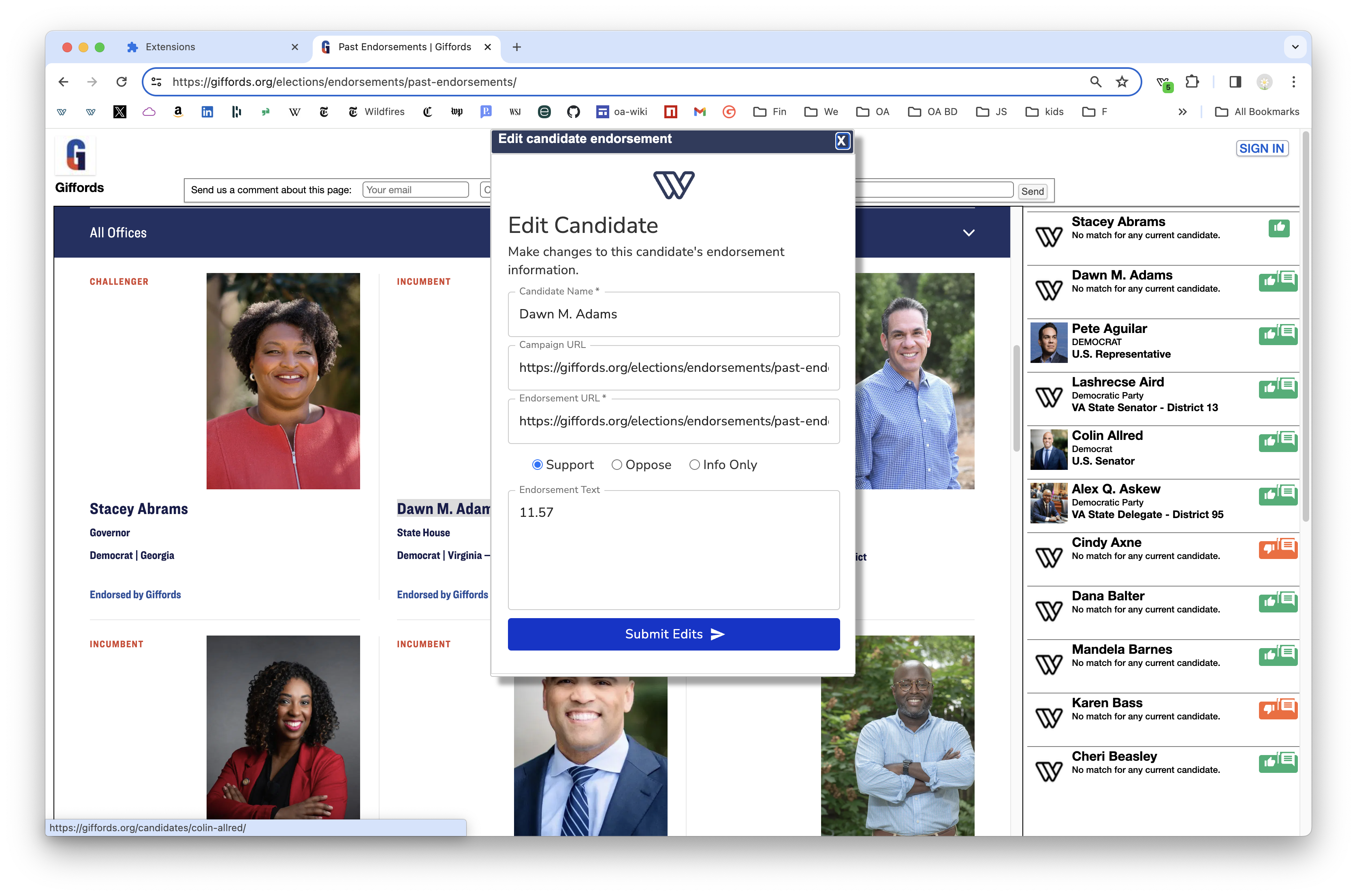Screen dimensions: 1357x896
Task: Open the Fin bookmarks folder
Action: [770, 112]
